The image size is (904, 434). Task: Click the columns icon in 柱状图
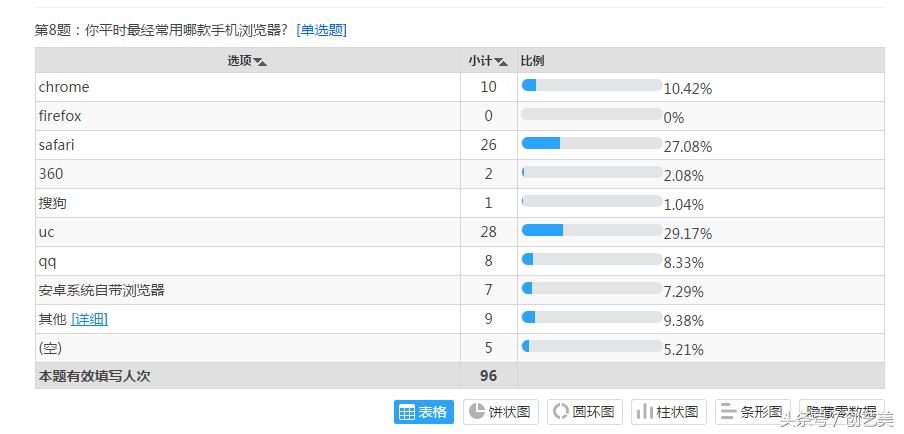click(x=645, y=412)
